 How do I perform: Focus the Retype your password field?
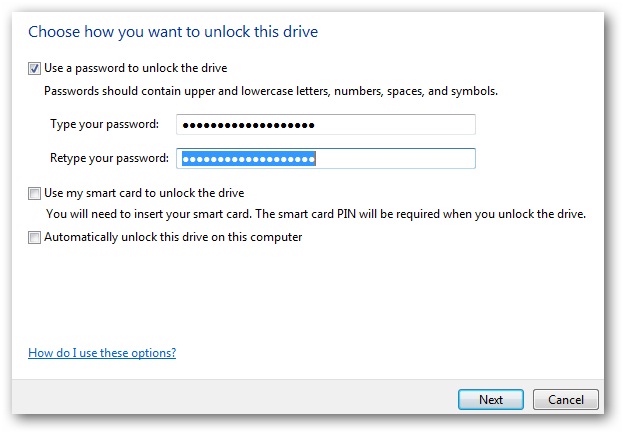(x=326, y=159)
